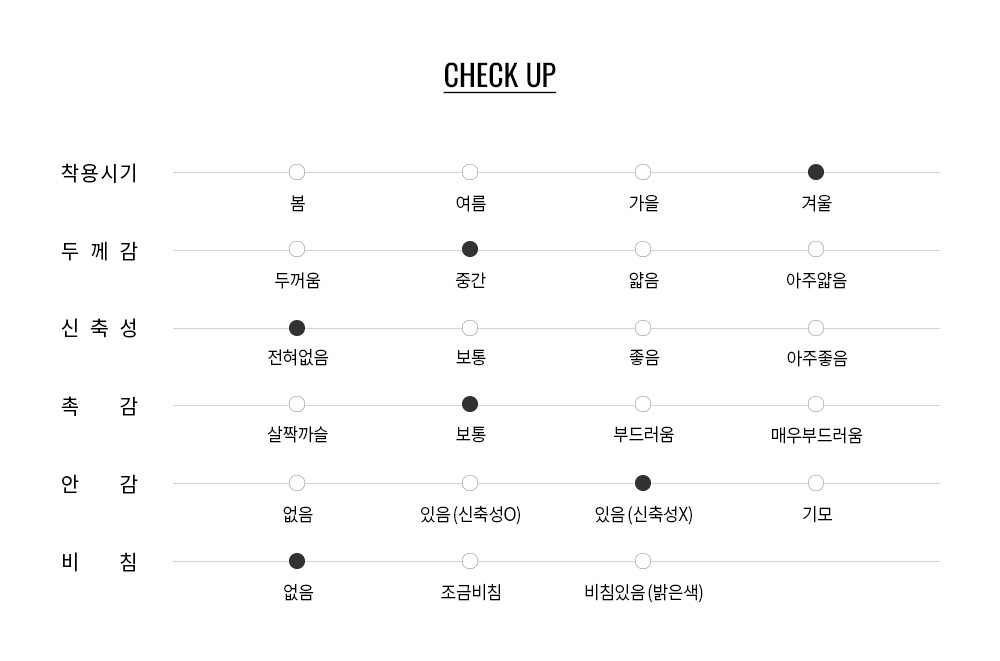Select the 기모 lining radio circle

tap(816, 483)
